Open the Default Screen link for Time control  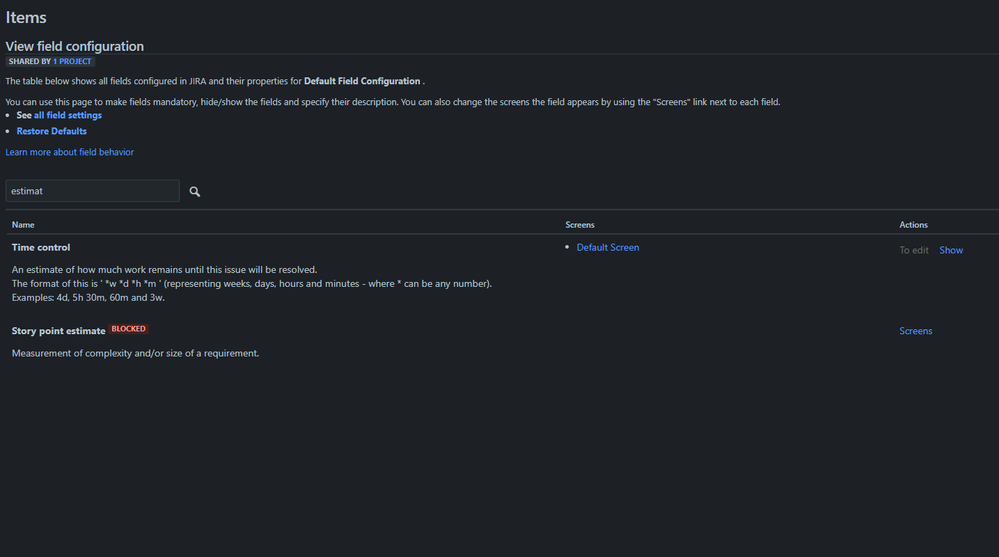(x=608, y=247)
